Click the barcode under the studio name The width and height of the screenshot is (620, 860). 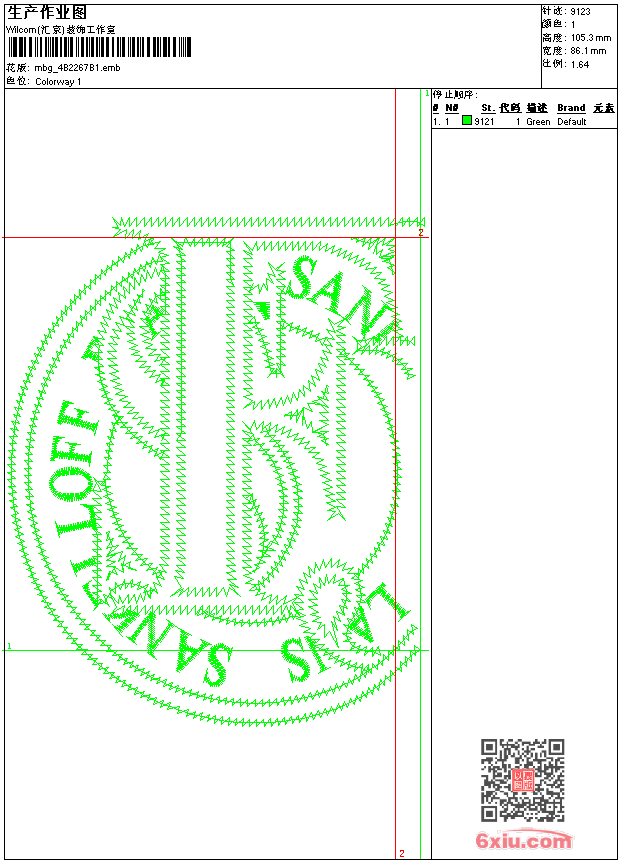click(99, 48)
